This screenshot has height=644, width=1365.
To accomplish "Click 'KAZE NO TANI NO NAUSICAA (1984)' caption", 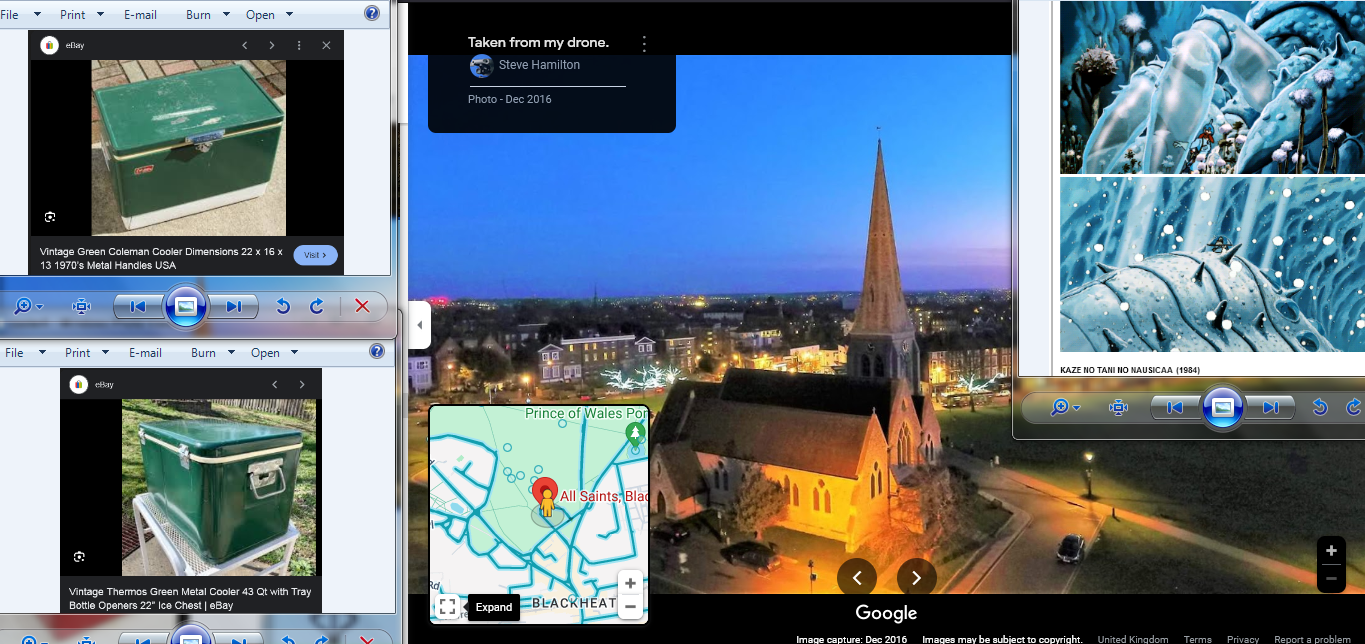I will [1130, 370].
